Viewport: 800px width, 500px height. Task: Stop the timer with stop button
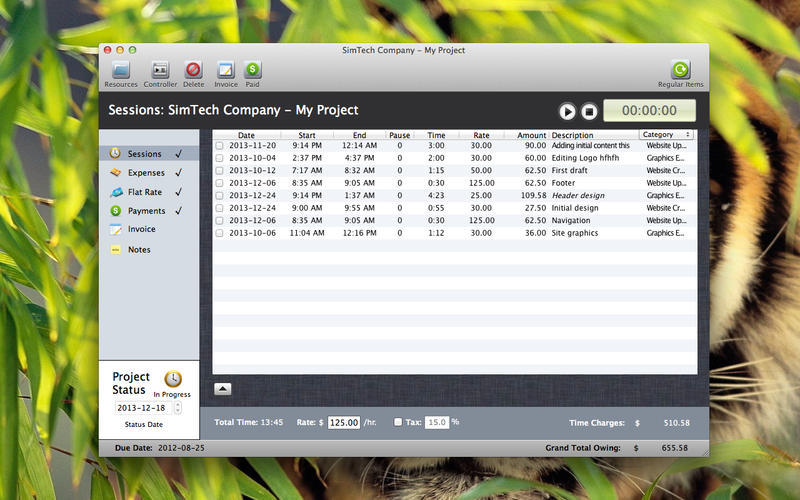tap(589, 112)
